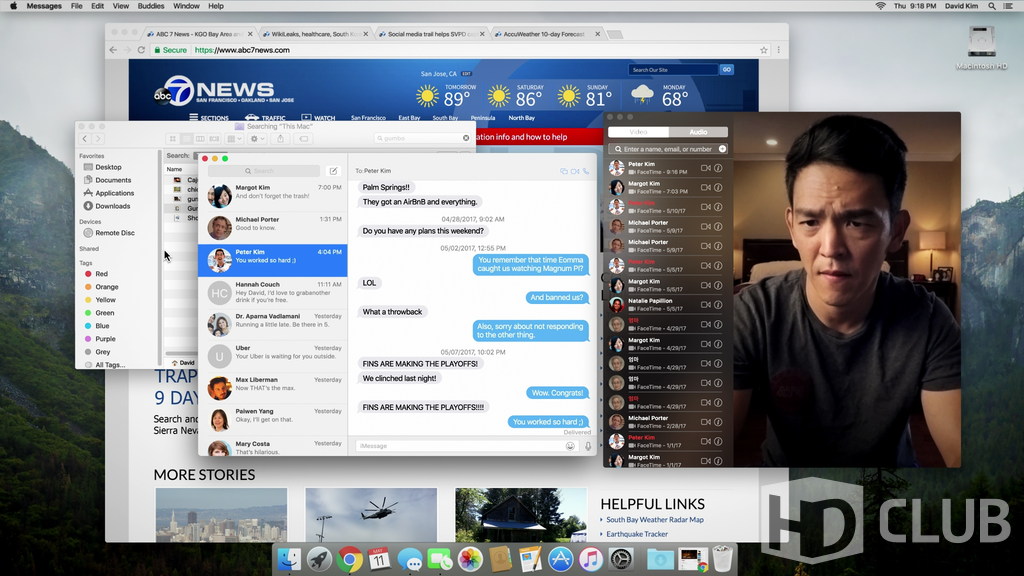This screenshot has height=576, width=1024.
Task: Click the Finder edit tags icon
Action: tap(304, 138)
